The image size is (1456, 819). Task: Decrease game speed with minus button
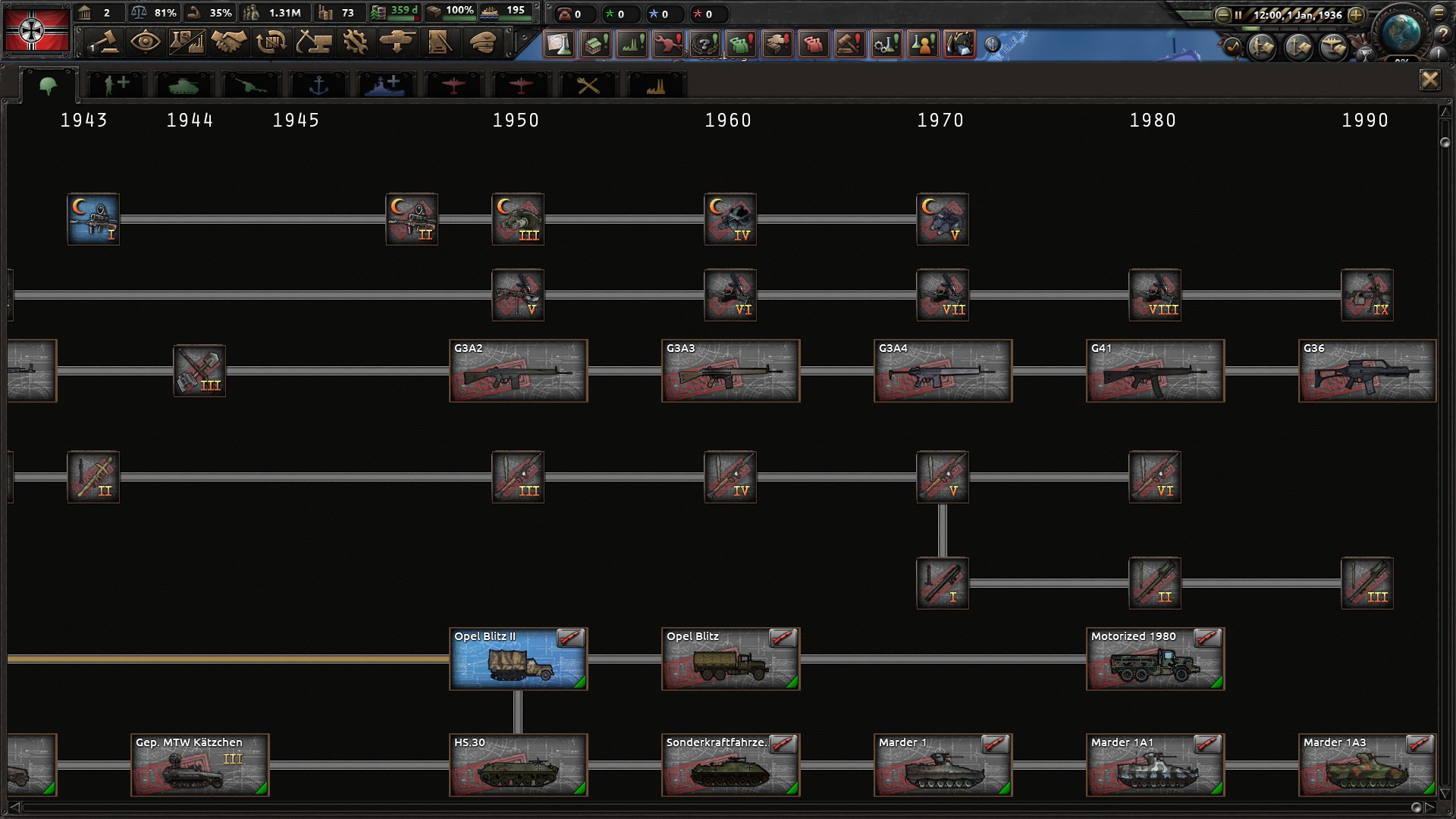tap(1222, 14)
